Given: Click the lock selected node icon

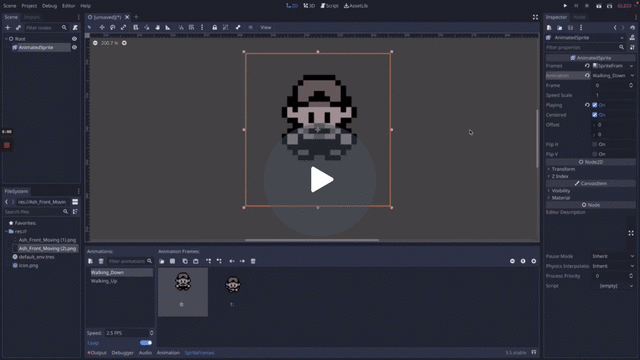Looking at the screenshot, I should click(x=214, y=27).
